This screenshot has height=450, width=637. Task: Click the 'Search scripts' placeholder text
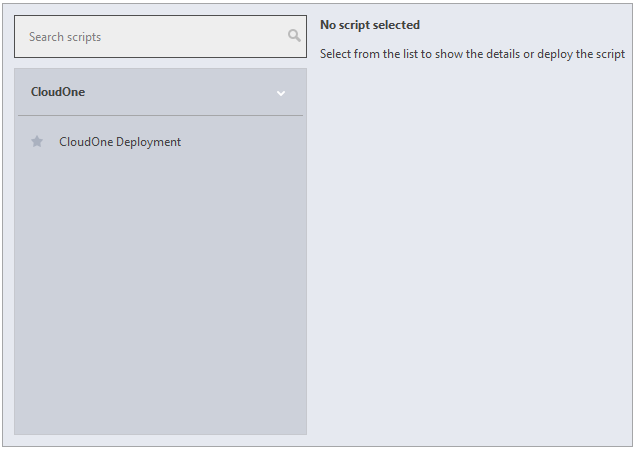pos(65,37)
